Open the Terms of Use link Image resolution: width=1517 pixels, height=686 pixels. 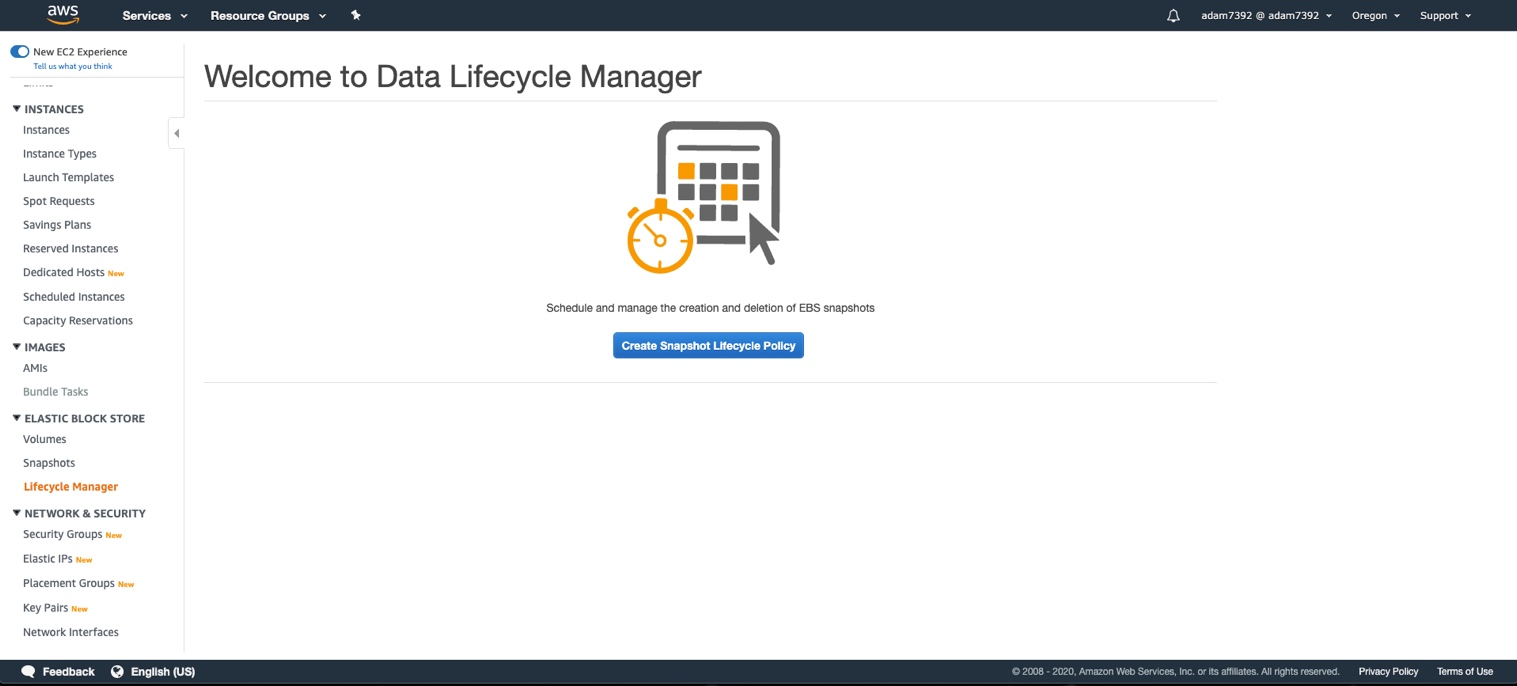tap(1464, 671)
